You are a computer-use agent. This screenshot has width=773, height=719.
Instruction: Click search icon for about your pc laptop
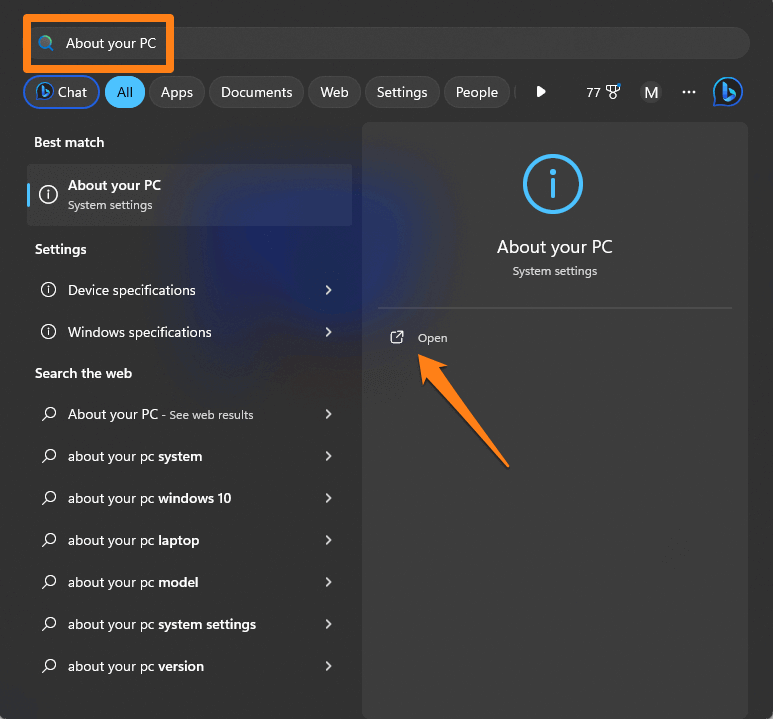(x=49, y=539)
